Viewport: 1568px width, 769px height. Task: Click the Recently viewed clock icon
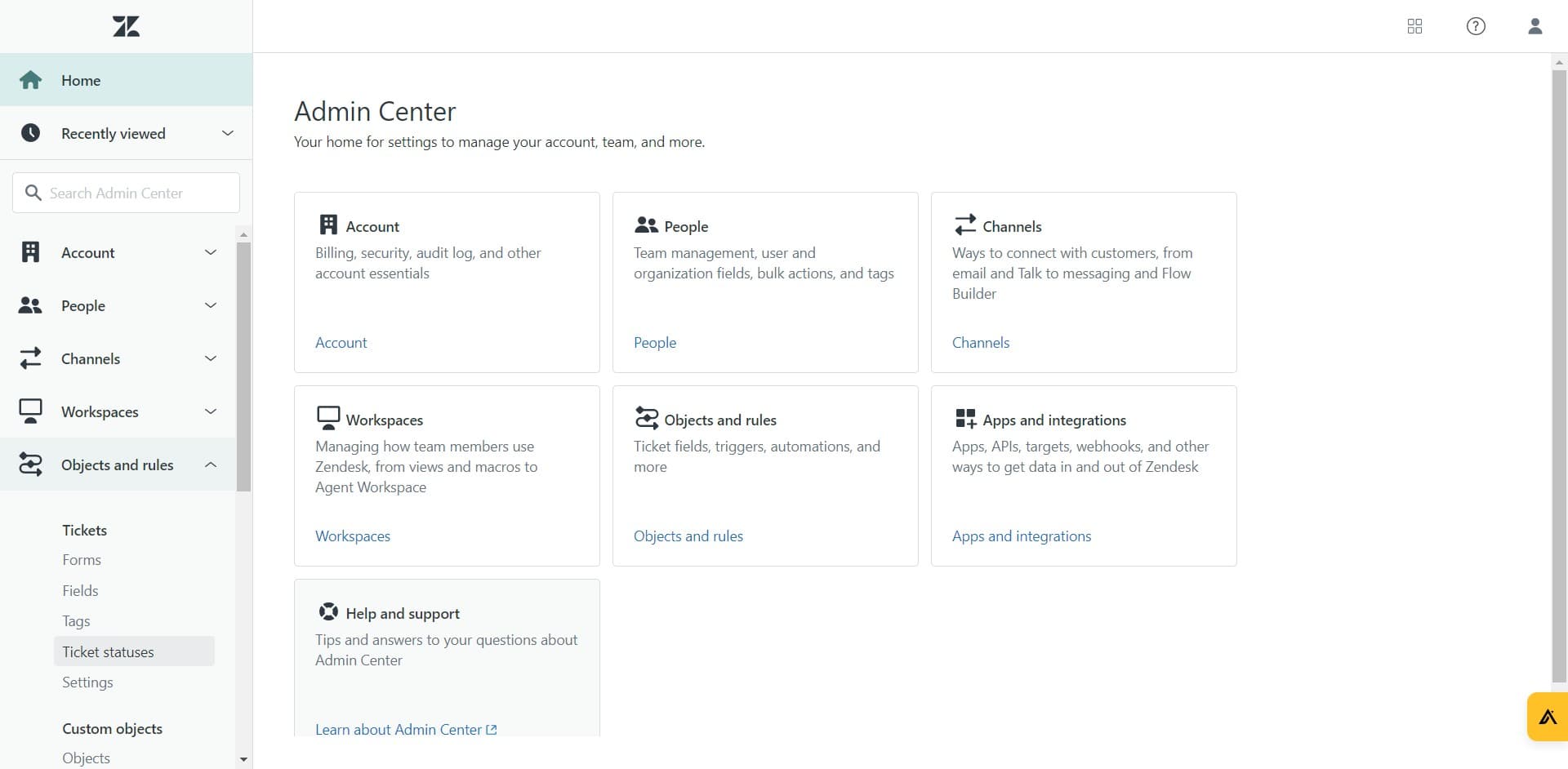point(30,133)
